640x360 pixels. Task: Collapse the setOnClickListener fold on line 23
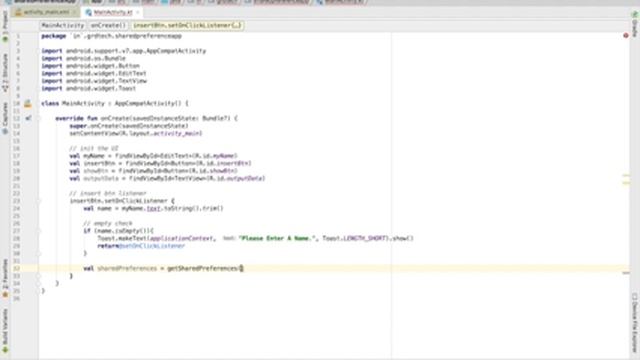coord(38,201)
